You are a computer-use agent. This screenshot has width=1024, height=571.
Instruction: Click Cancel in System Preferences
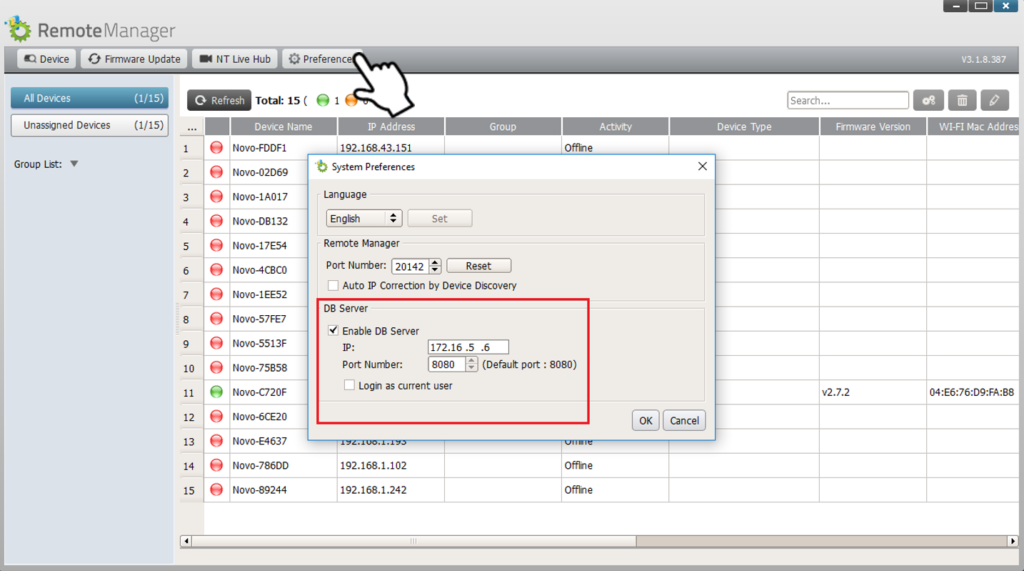(684, 421)
